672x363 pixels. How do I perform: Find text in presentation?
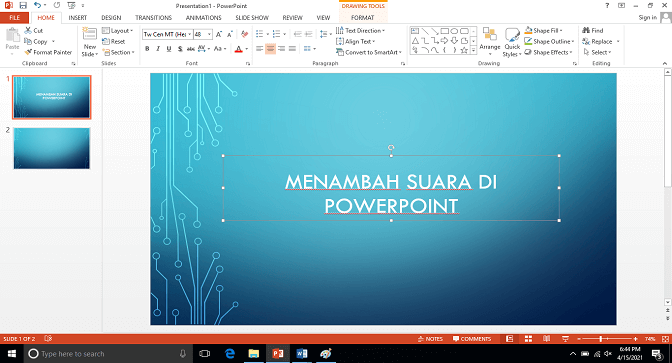click(593, 30)
